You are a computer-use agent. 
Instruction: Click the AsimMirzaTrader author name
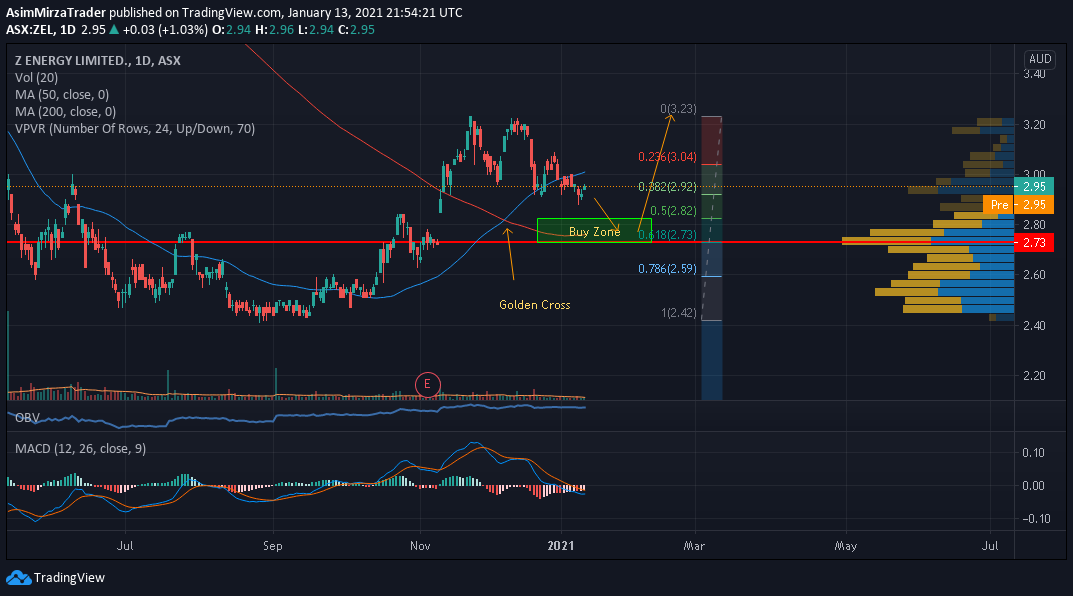click(x=56, y=13)
